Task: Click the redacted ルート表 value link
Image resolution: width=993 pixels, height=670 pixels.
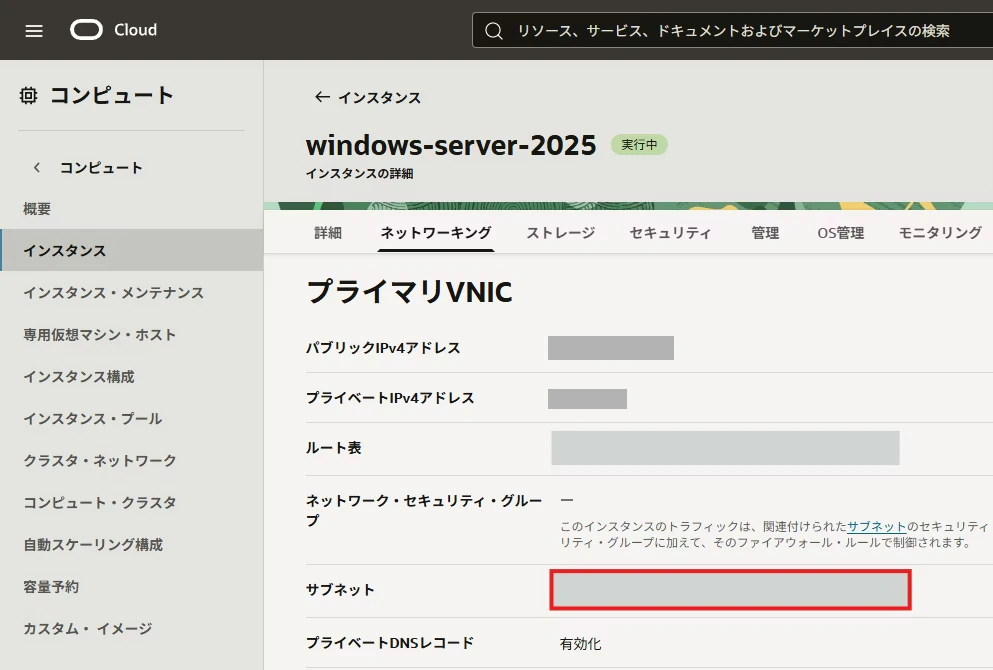Action: pos(725,448)
